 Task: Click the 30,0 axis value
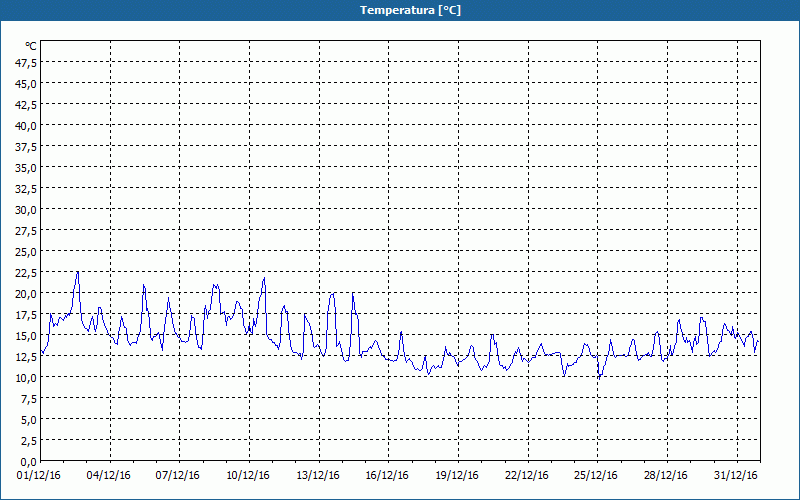27,210
